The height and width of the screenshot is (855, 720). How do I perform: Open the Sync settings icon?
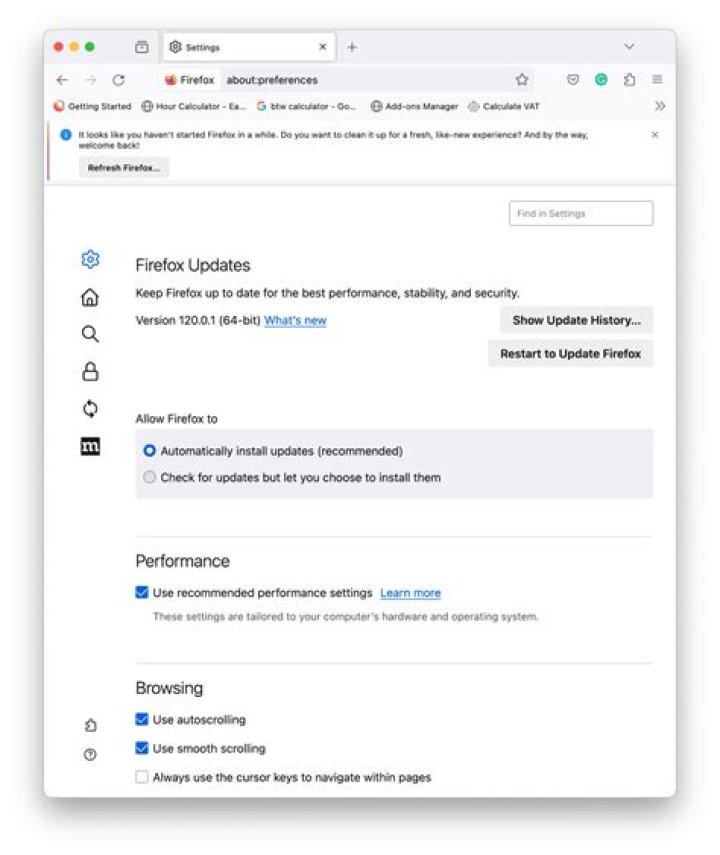pyautogui.click(x=90, y=409)
